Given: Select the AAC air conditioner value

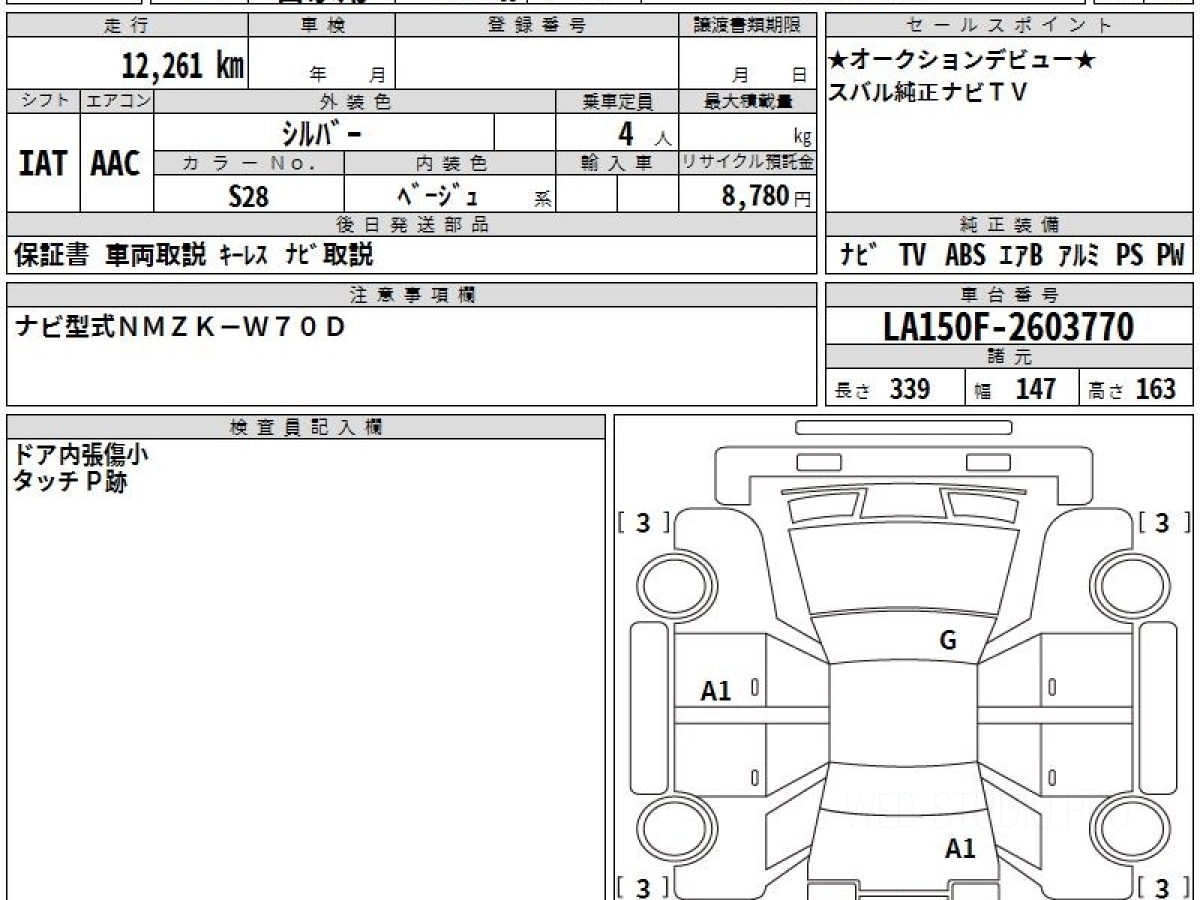Looking at the screenshot, I should point(116,163).
